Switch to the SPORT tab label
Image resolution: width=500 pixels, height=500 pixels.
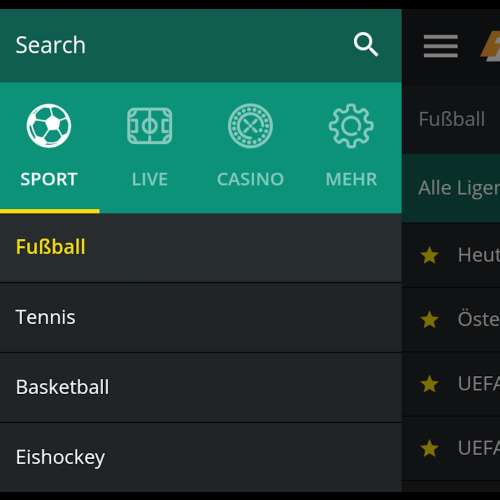49,179
